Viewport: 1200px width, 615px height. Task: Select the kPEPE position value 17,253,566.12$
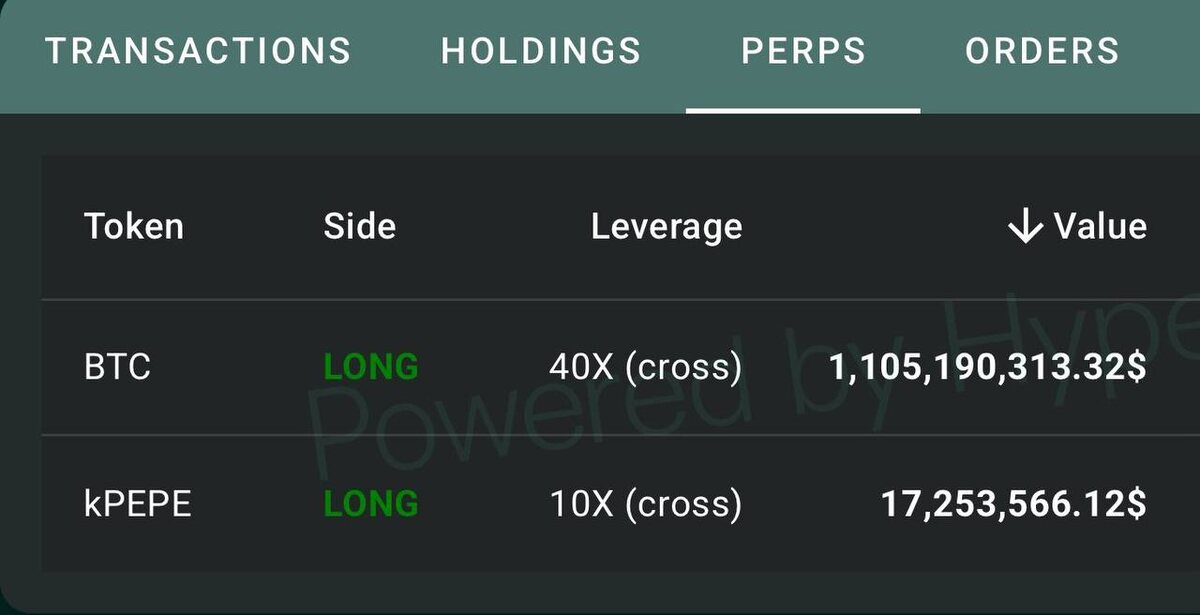point(1013,504)
